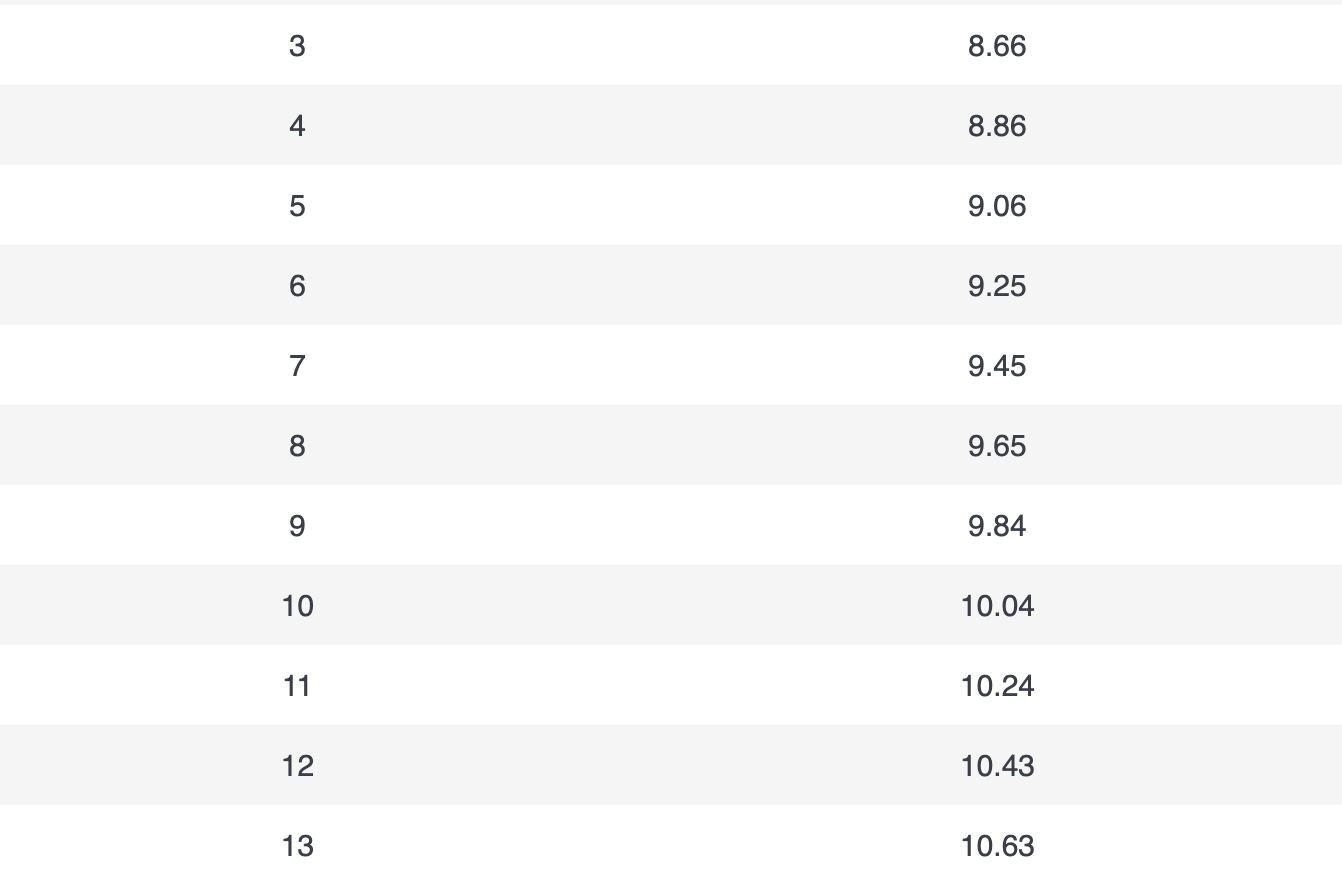Select the cell containing 9.25
The height and width of the screenshot is (880, 1342).
tap(997, 286)
